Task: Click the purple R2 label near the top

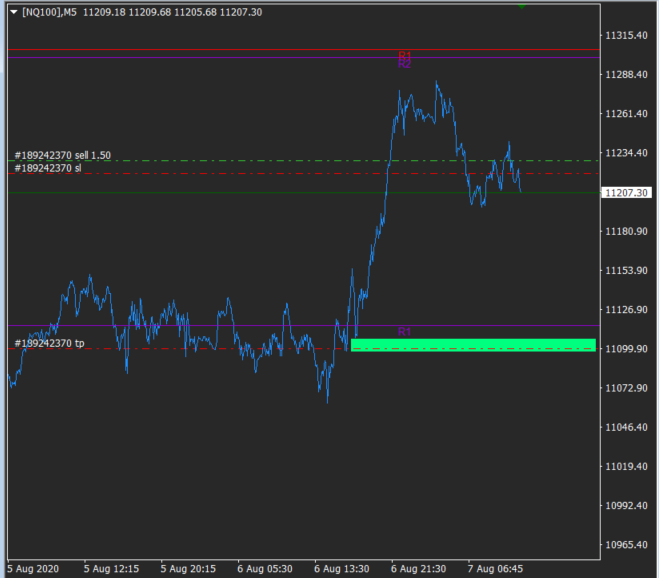Action: 404,64
